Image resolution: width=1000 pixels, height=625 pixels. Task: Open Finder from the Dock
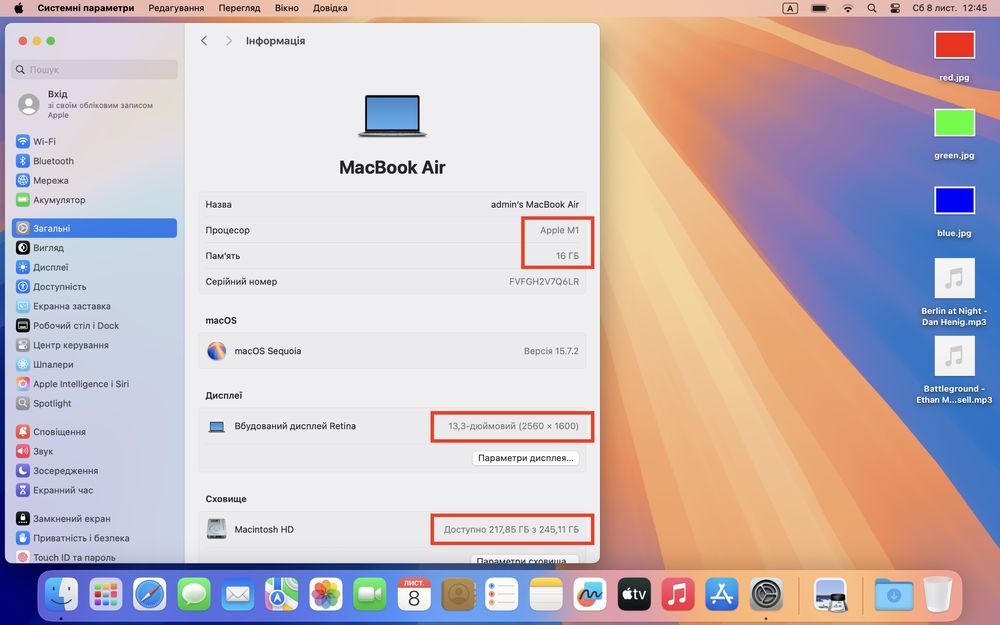[x=61, y=594]
